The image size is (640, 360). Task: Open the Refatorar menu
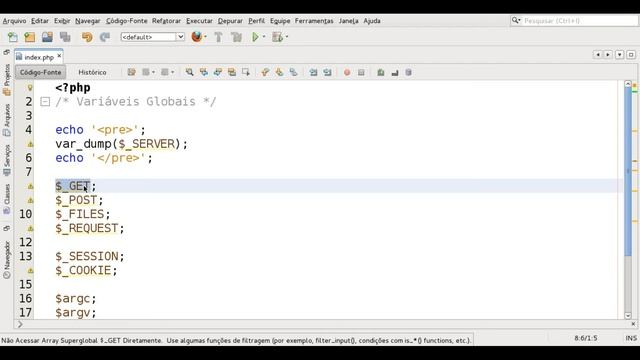pyautogui.click(x=166, y=21)
